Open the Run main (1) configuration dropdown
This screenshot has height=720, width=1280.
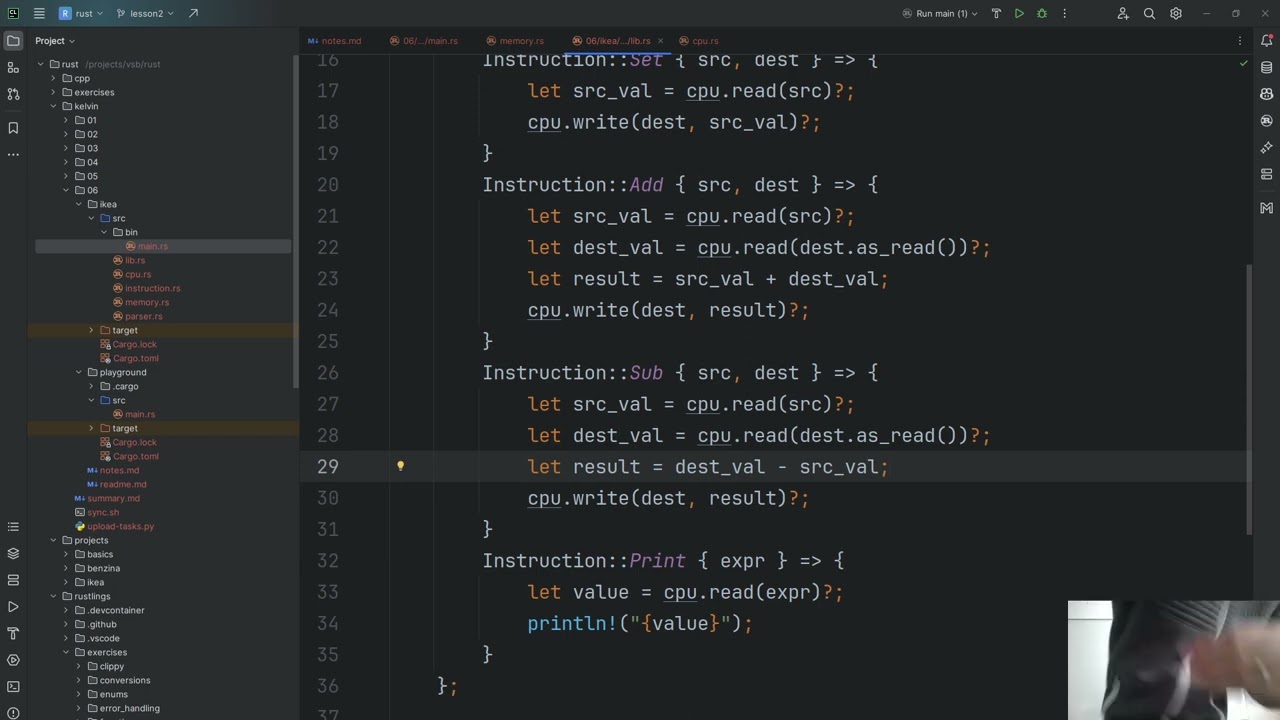940,13
